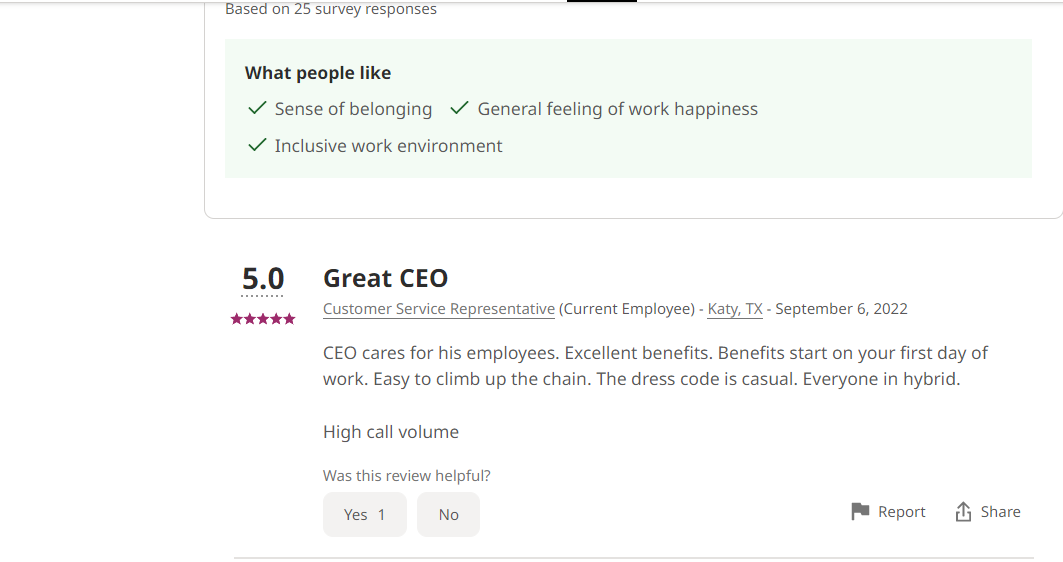Click checkmark beside General feeling of work happiness
Viewport: 1063px width, 562px height.
460,108
